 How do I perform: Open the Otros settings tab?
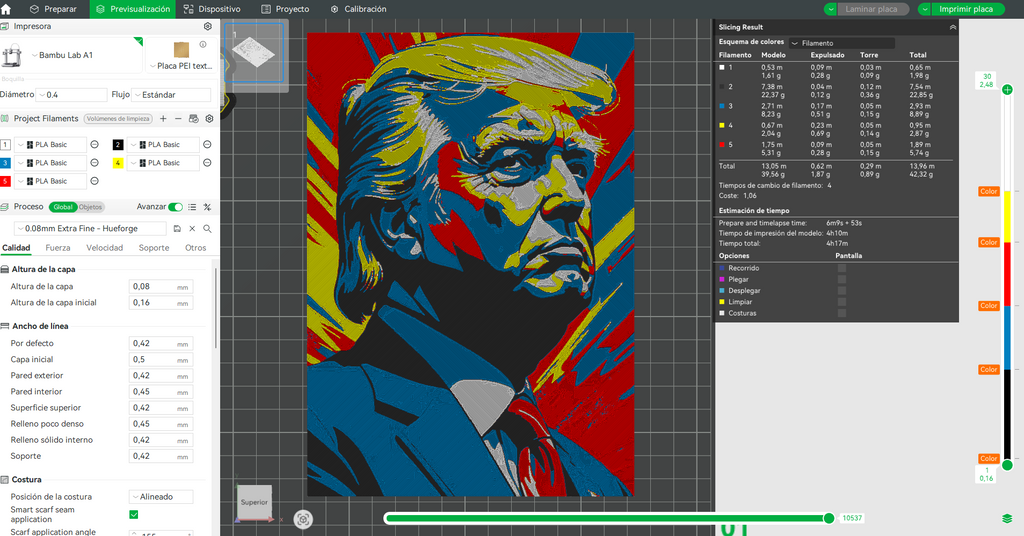(x=195, y=247)
